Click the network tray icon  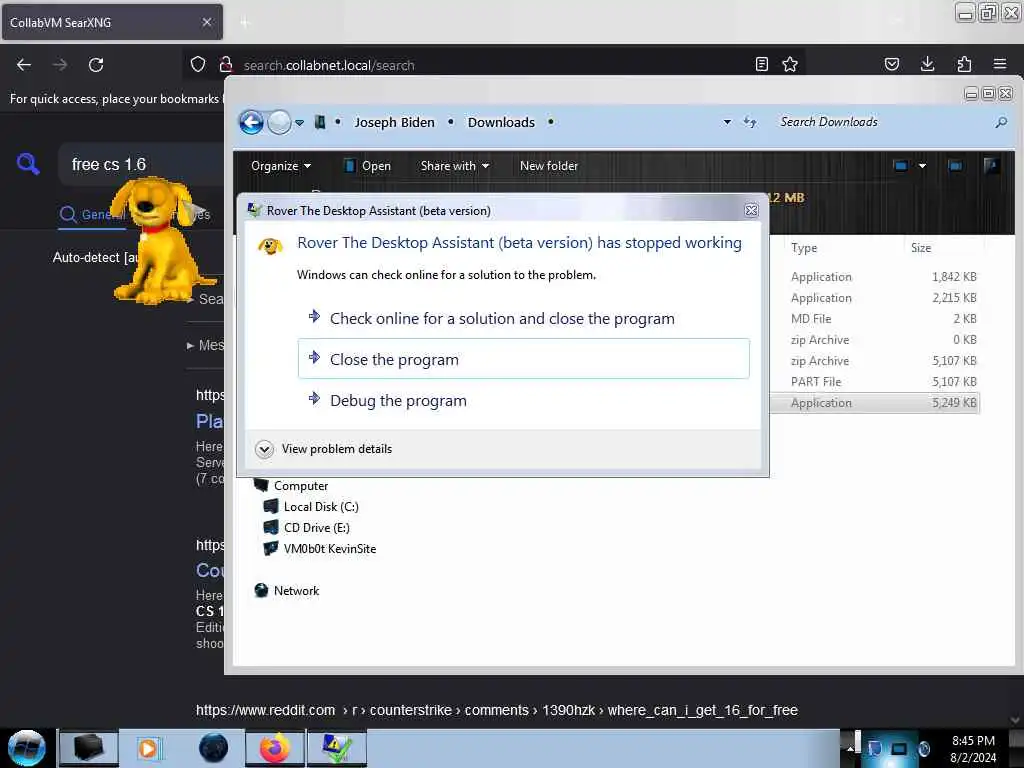click(899, 748)
